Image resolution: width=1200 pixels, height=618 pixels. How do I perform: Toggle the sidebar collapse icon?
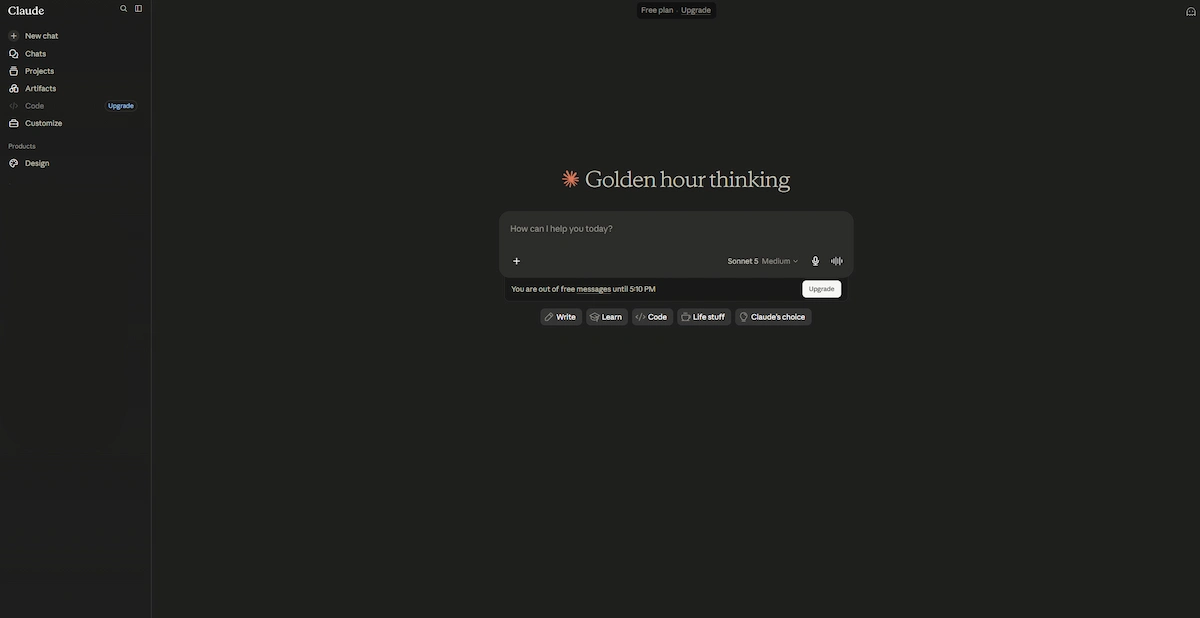(x=138, y=9)
